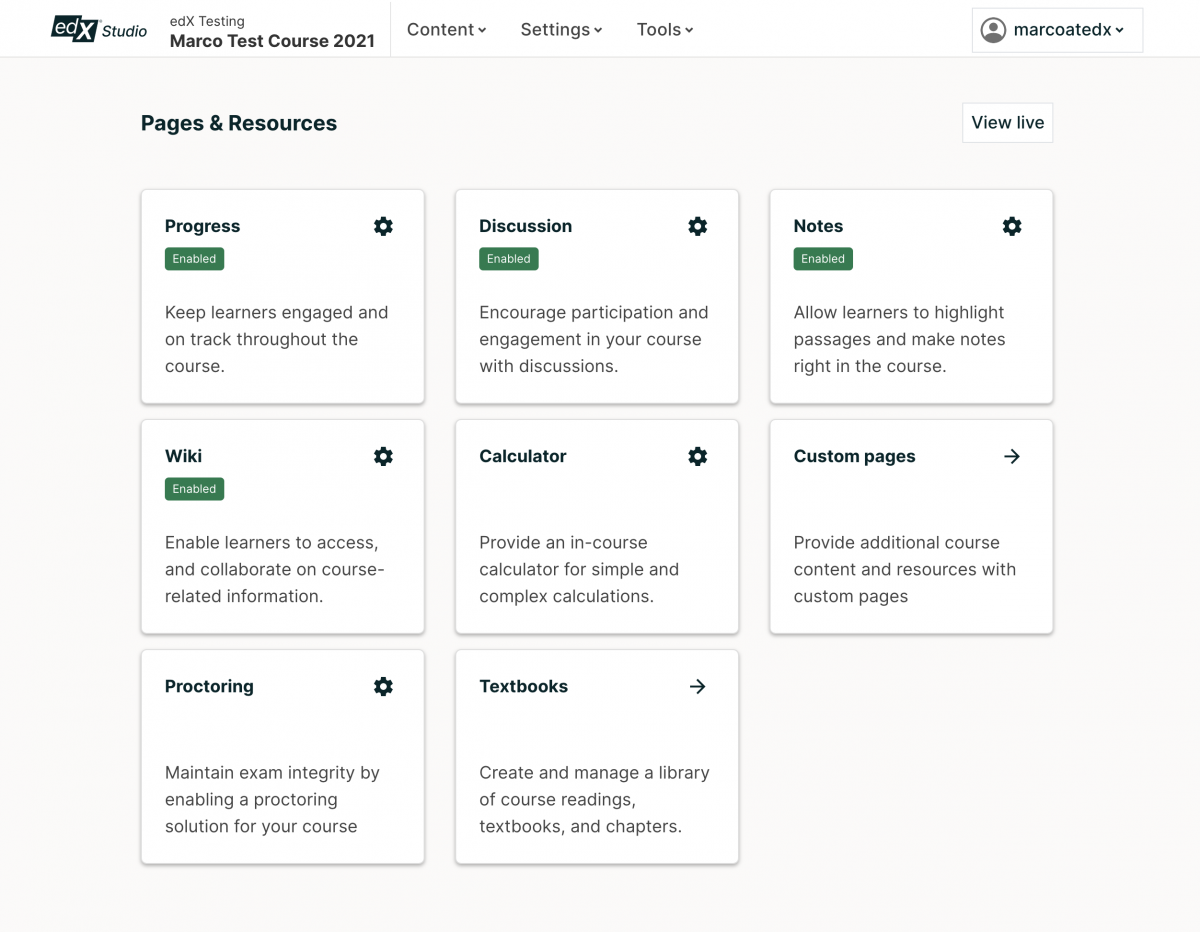Viewport: 1200px width, 932px height.
Task: Click the Textbooks arrow icon
Action: tap(698, 686)
